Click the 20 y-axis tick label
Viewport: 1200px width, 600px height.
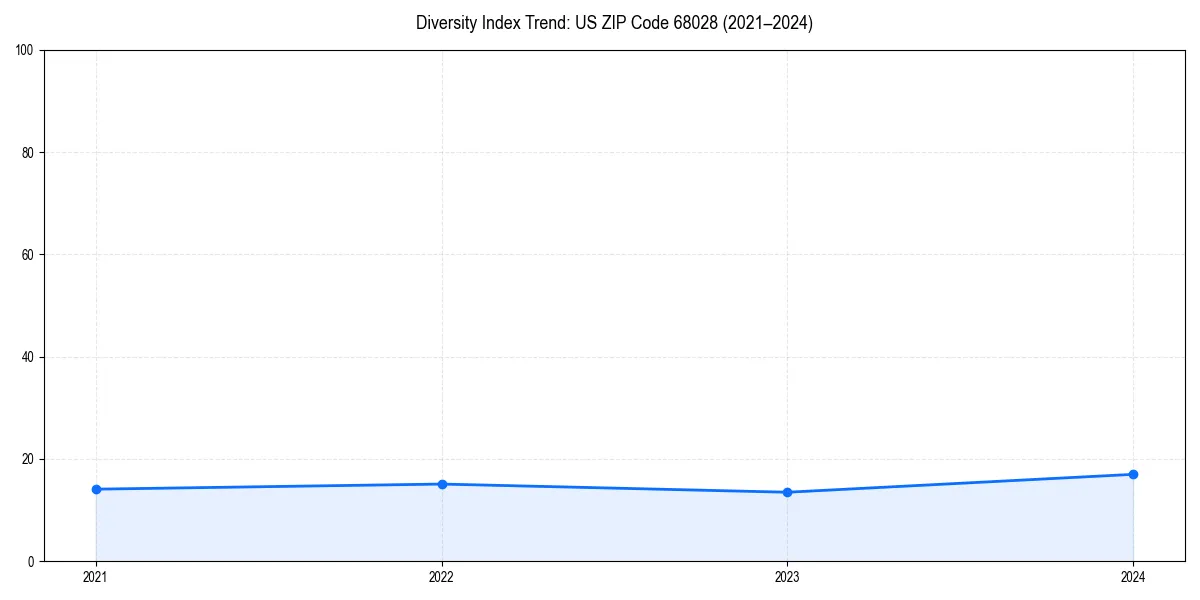[28, 459]
